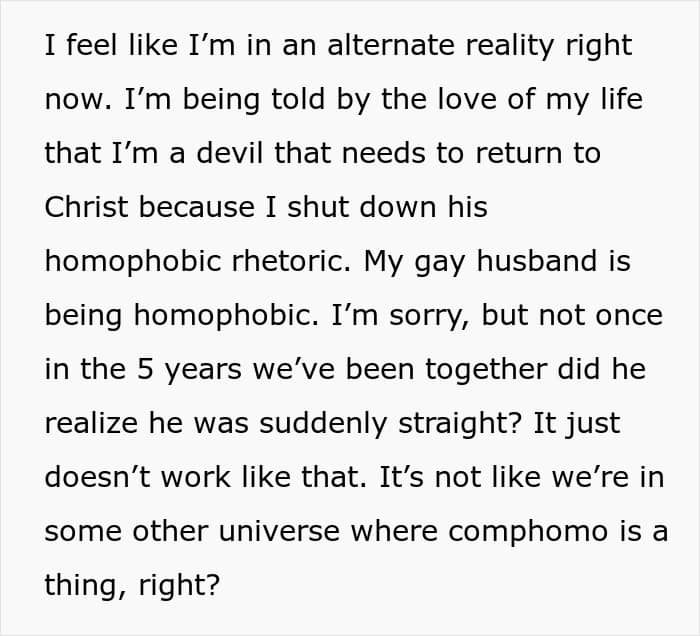The width and height of the screenshot is (700, 636).
Task: Click the number "5" before "years"
Action: 145,370
